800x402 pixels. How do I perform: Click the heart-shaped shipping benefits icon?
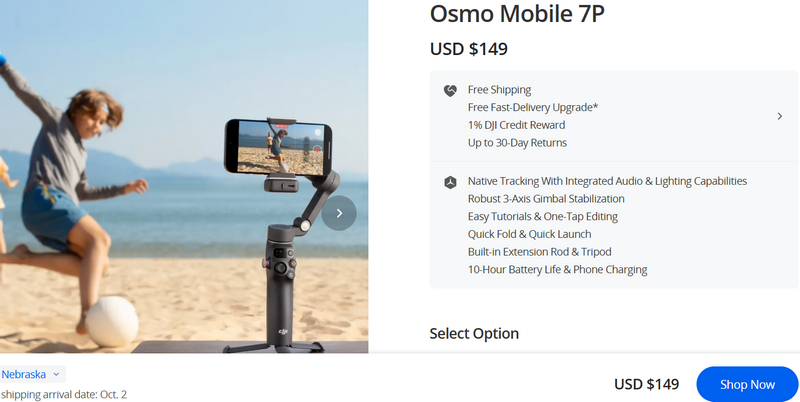click(x=450, y=91)
